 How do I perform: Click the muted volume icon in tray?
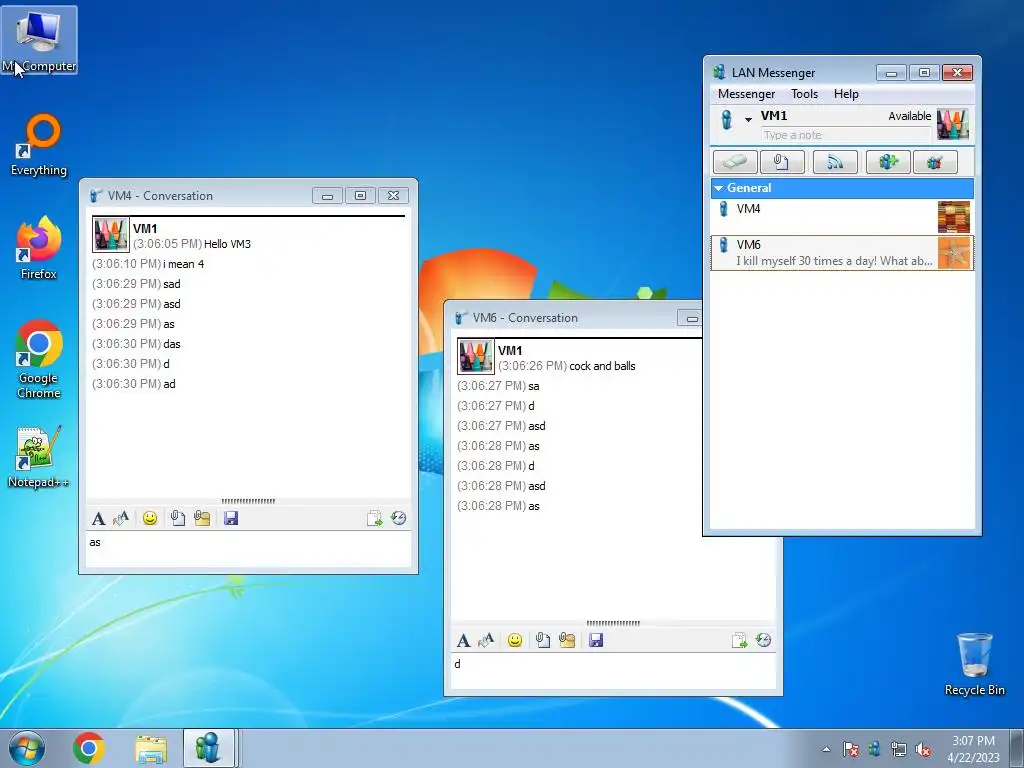(x=923, y=750)
